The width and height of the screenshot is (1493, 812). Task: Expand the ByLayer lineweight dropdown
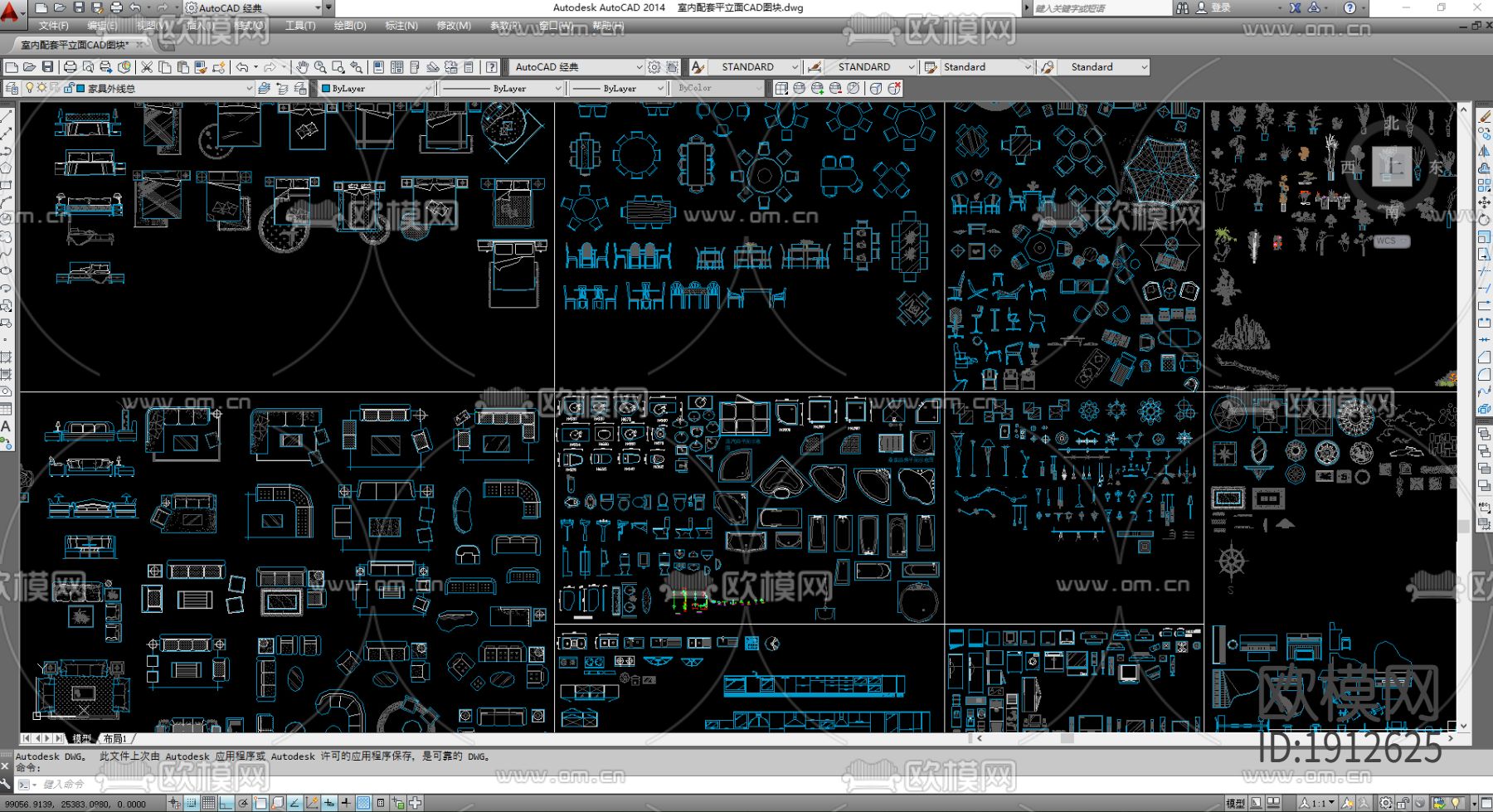[x=661, y=88]
